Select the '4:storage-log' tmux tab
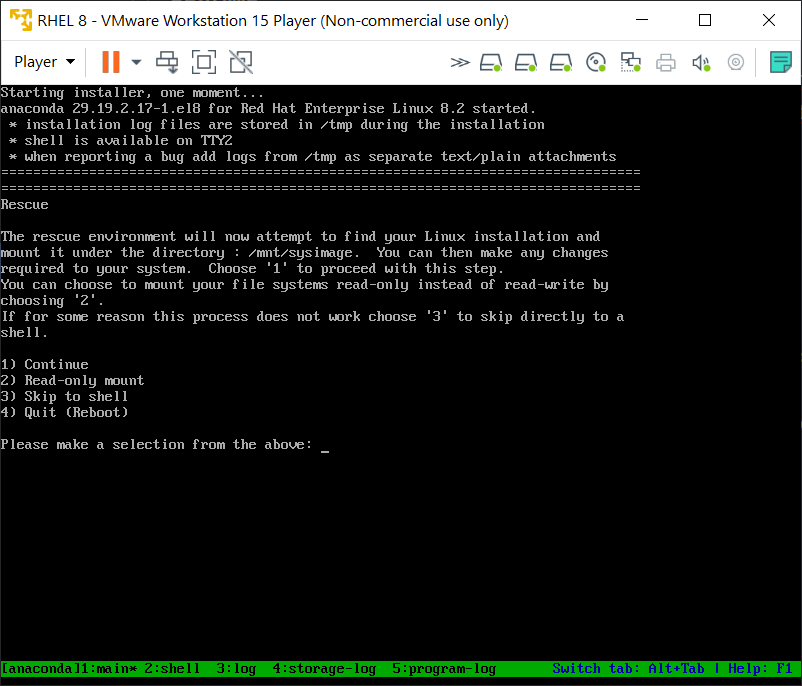802x686 pixels. pyautogui.click(x=324, y=668)
